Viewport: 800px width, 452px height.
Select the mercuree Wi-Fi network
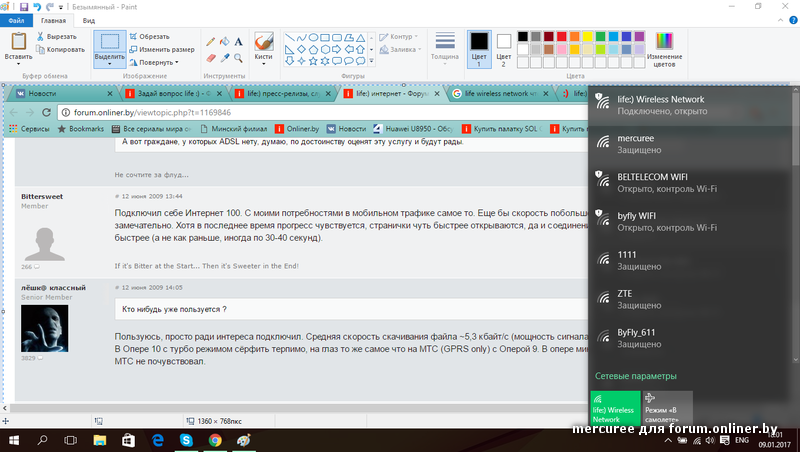click(x=690, y=144)
